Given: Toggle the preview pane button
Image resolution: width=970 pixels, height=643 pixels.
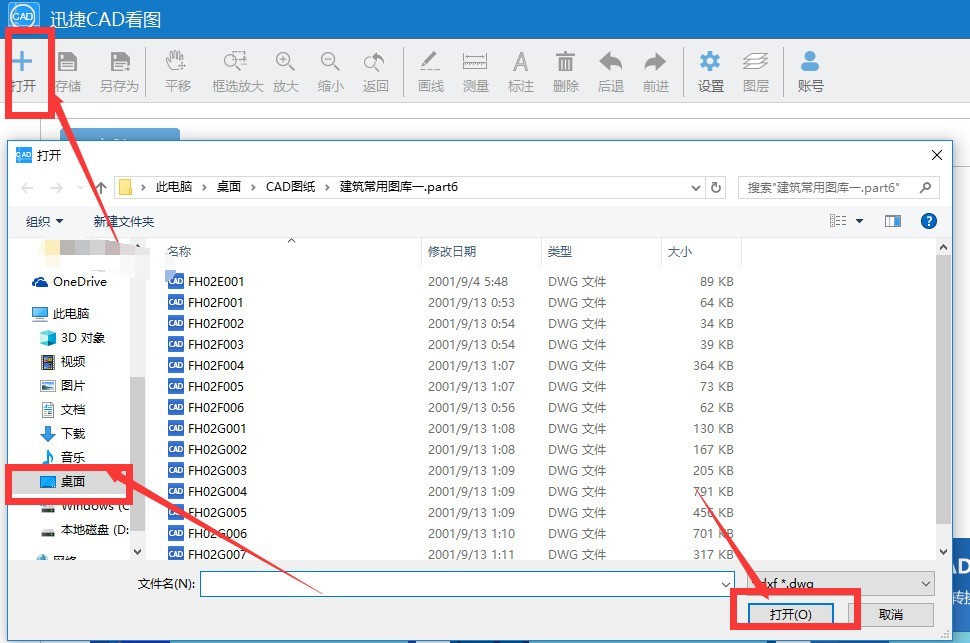Looking at the screenshot, I should click(x=893, y=221).
